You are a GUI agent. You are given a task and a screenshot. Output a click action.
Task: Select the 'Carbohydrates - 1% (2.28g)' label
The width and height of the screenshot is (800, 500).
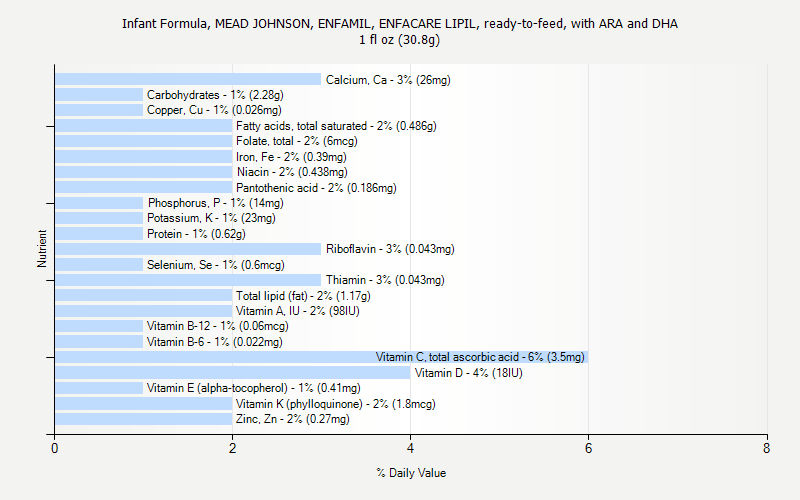(x=215, y=95)
